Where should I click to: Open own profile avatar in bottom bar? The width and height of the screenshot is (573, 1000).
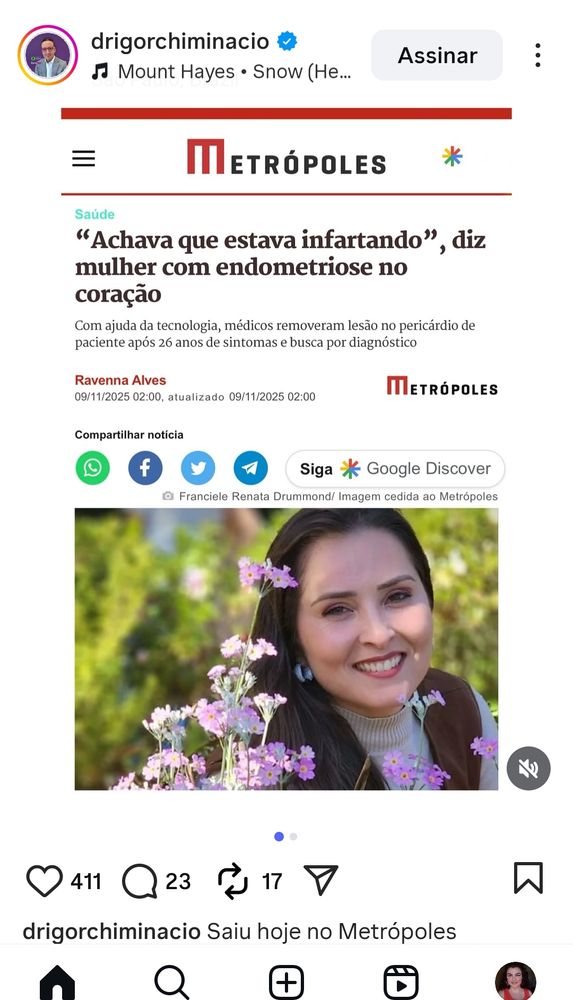click(x=516, y=982)
